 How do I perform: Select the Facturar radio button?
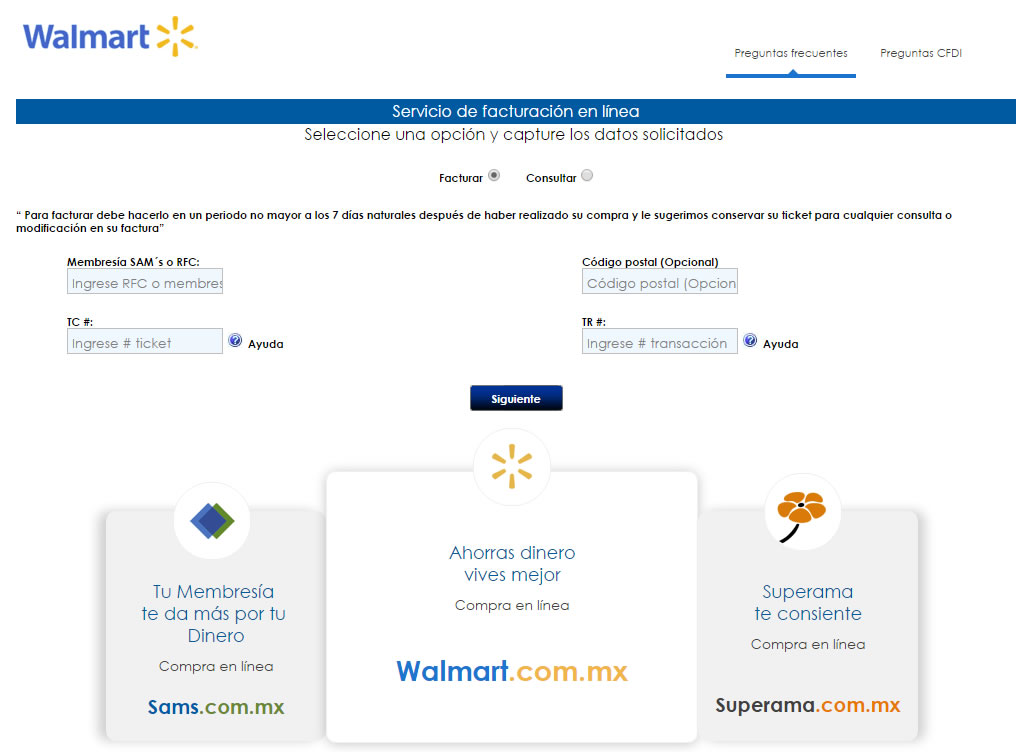pos(494,176)
